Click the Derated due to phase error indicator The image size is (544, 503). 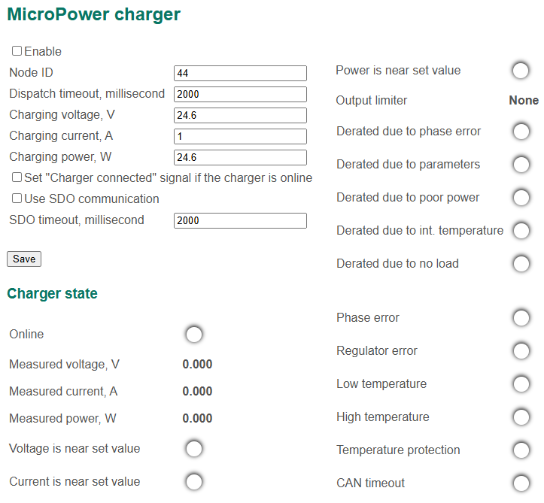point(521,131)
